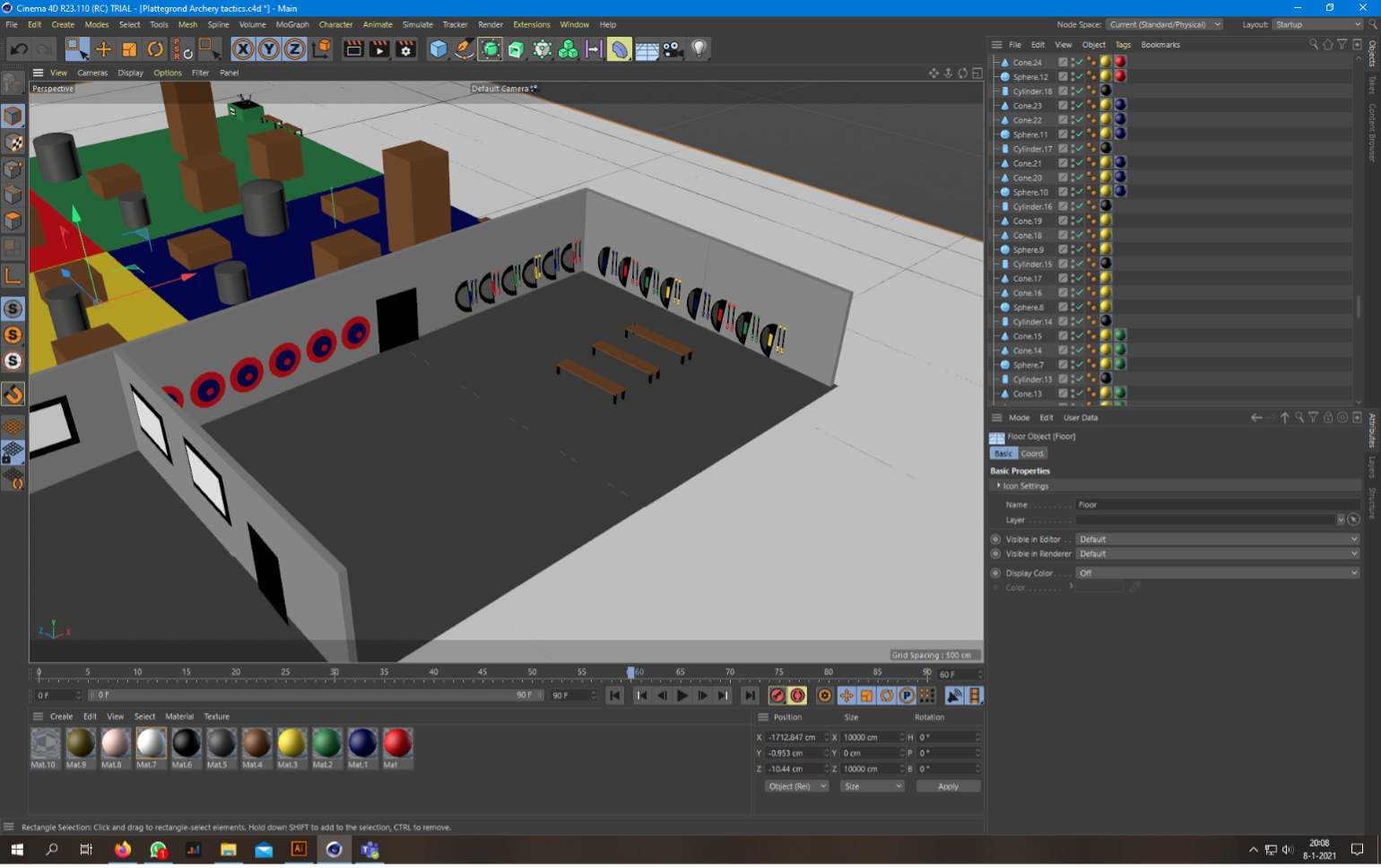1381x868 pixels.
Task: Open the MoGraph menu
Action: [x=291, y=24]
